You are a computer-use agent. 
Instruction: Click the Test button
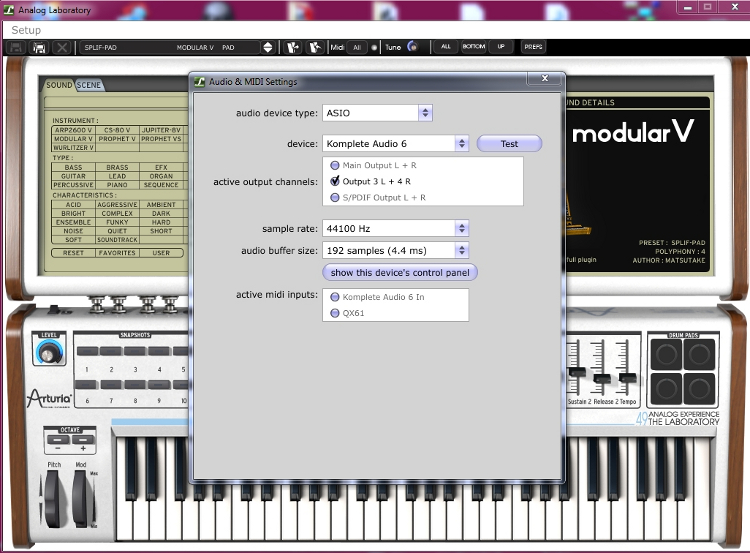[x=509, y=144]
